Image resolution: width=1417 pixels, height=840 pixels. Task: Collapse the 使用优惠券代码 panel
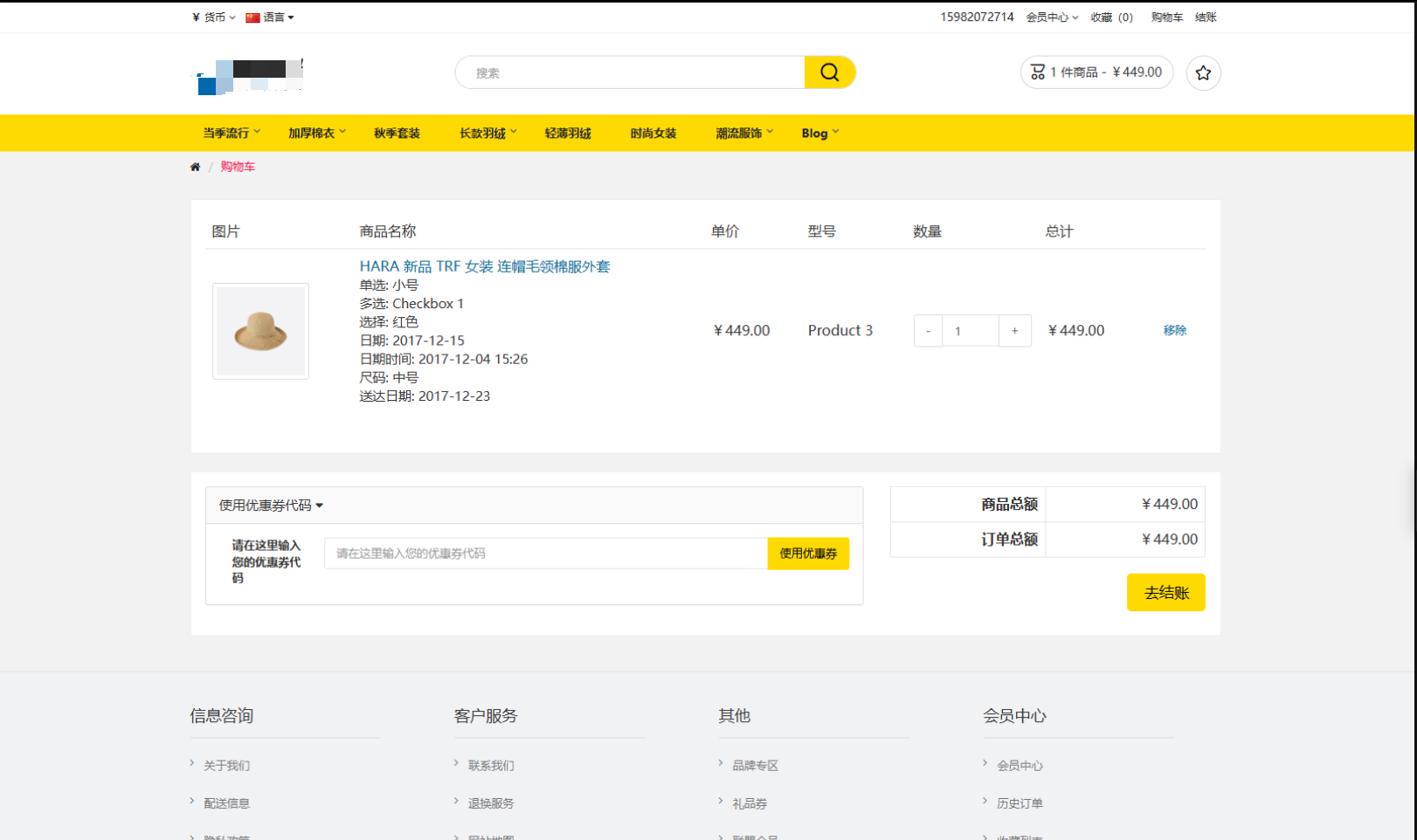coord(271,506)
